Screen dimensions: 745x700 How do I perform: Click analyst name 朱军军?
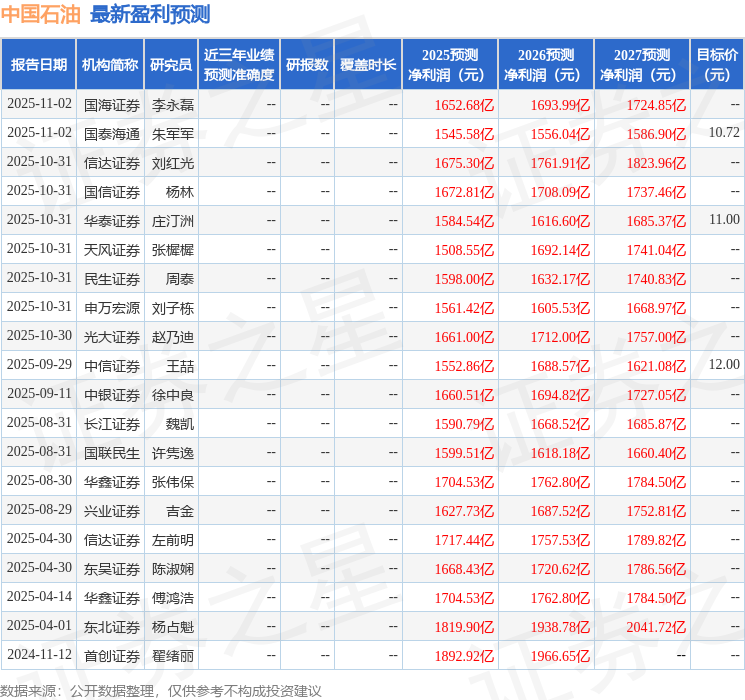coord(173,134)
